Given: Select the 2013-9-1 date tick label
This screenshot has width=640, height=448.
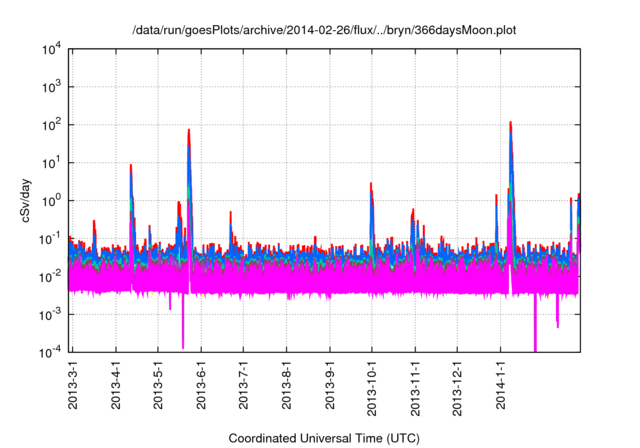Looking at the screenshot, I should [x=329, y=388].
